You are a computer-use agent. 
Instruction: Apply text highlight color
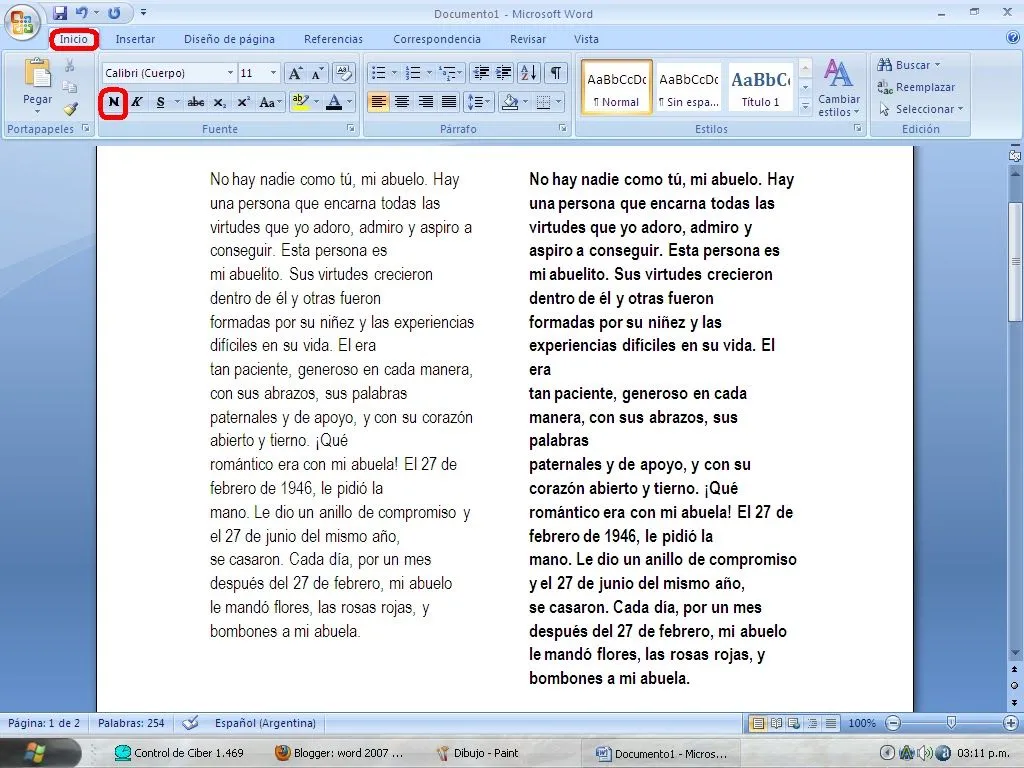300,102
